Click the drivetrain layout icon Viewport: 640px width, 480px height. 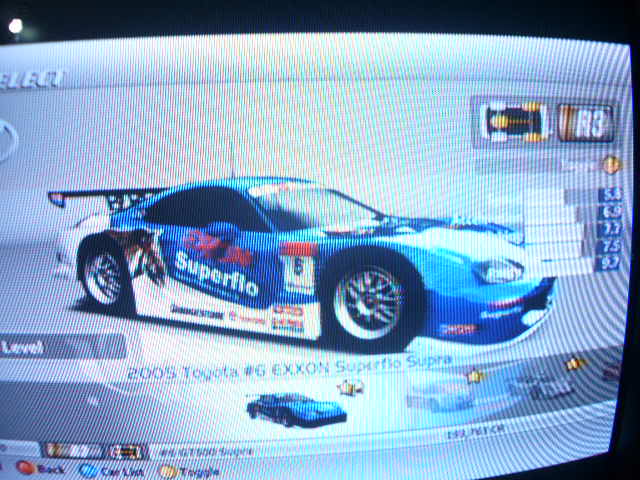[514, 123]
